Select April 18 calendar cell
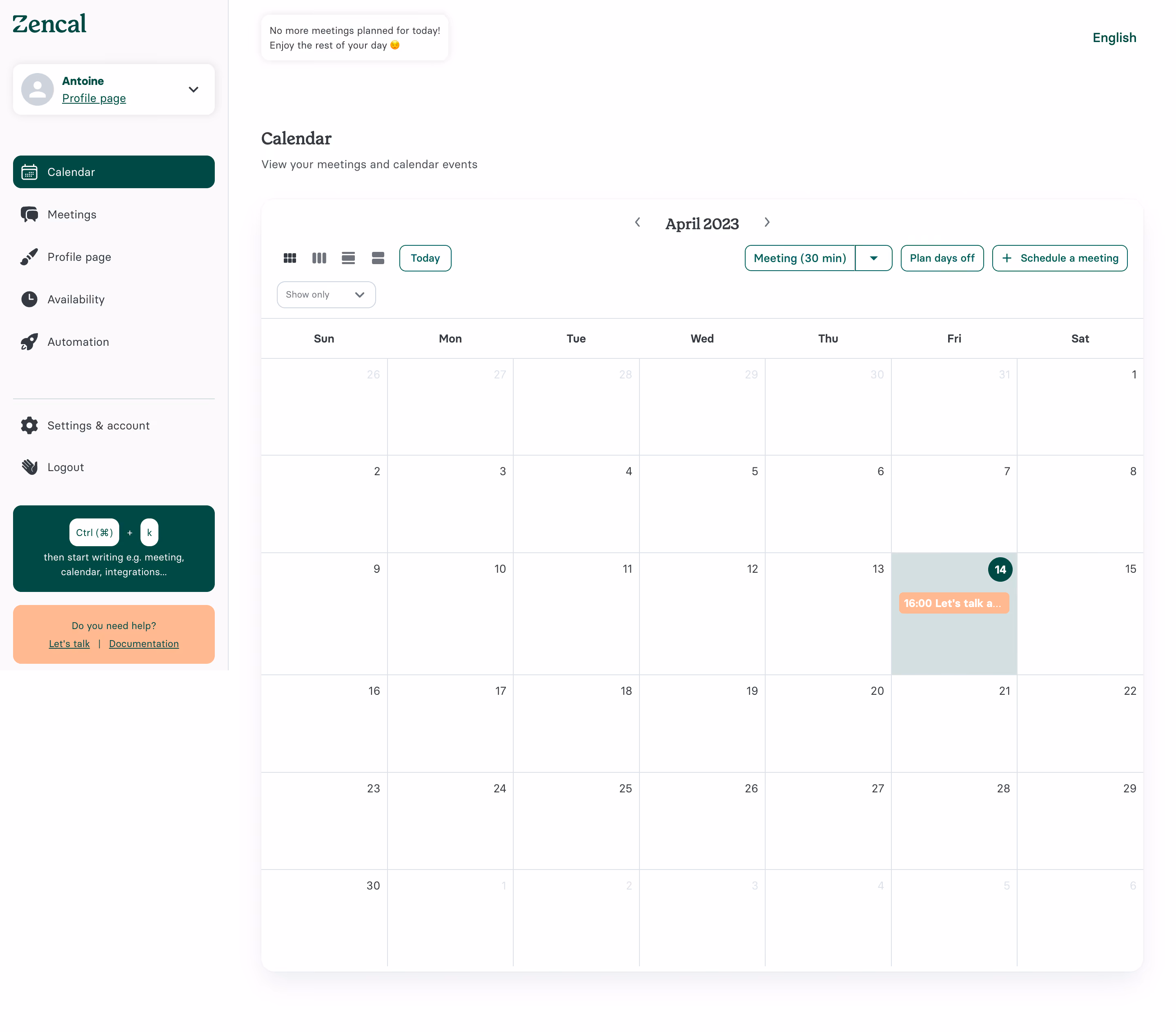 point(576,724)
